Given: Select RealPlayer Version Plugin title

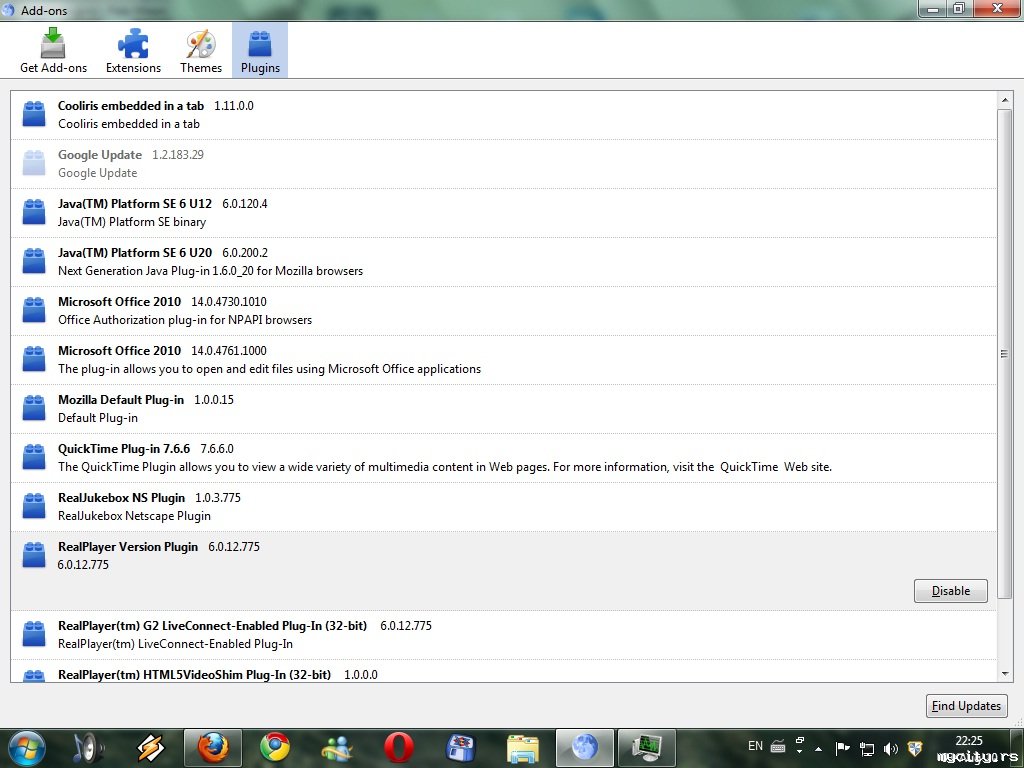Looking at the screenshot, I should tap(128, 547).
